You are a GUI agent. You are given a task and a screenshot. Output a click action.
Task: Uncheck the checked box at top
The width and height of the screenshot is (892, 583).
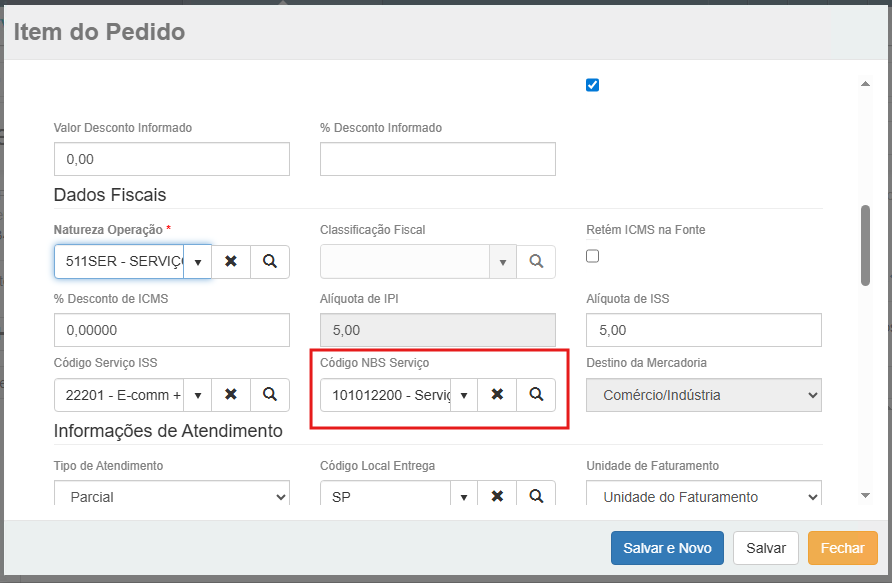pyautogui.click(x=592, y=85)
